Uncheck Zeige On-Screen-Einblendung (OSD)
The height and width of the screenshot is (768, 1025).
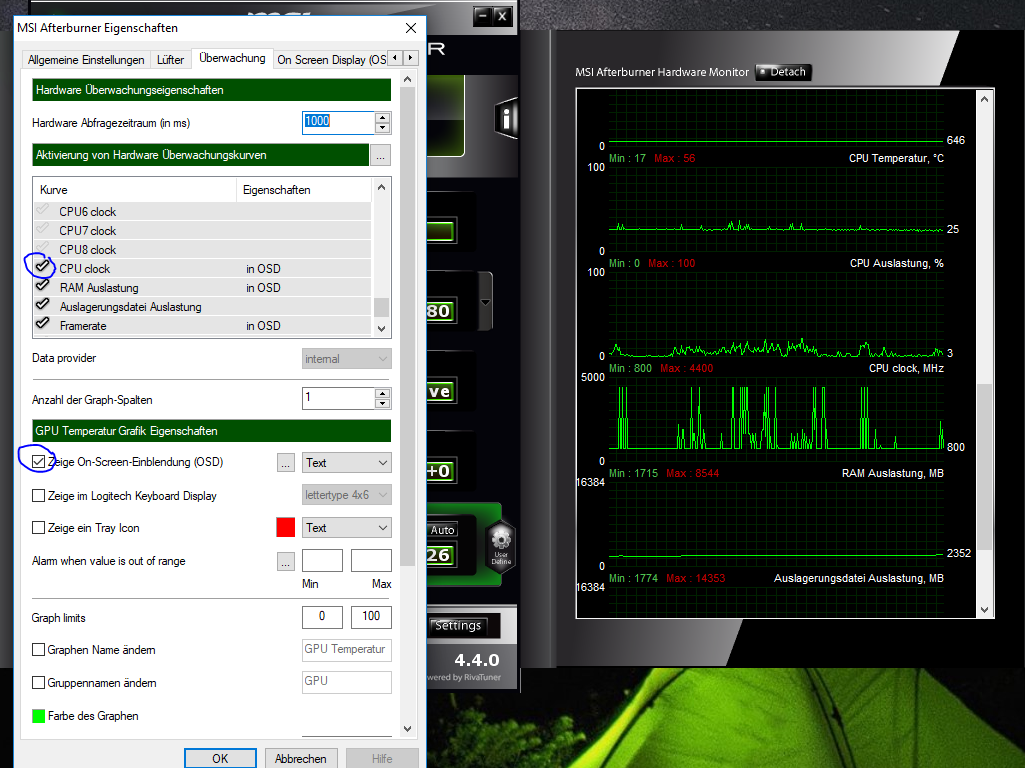point(39,462)
